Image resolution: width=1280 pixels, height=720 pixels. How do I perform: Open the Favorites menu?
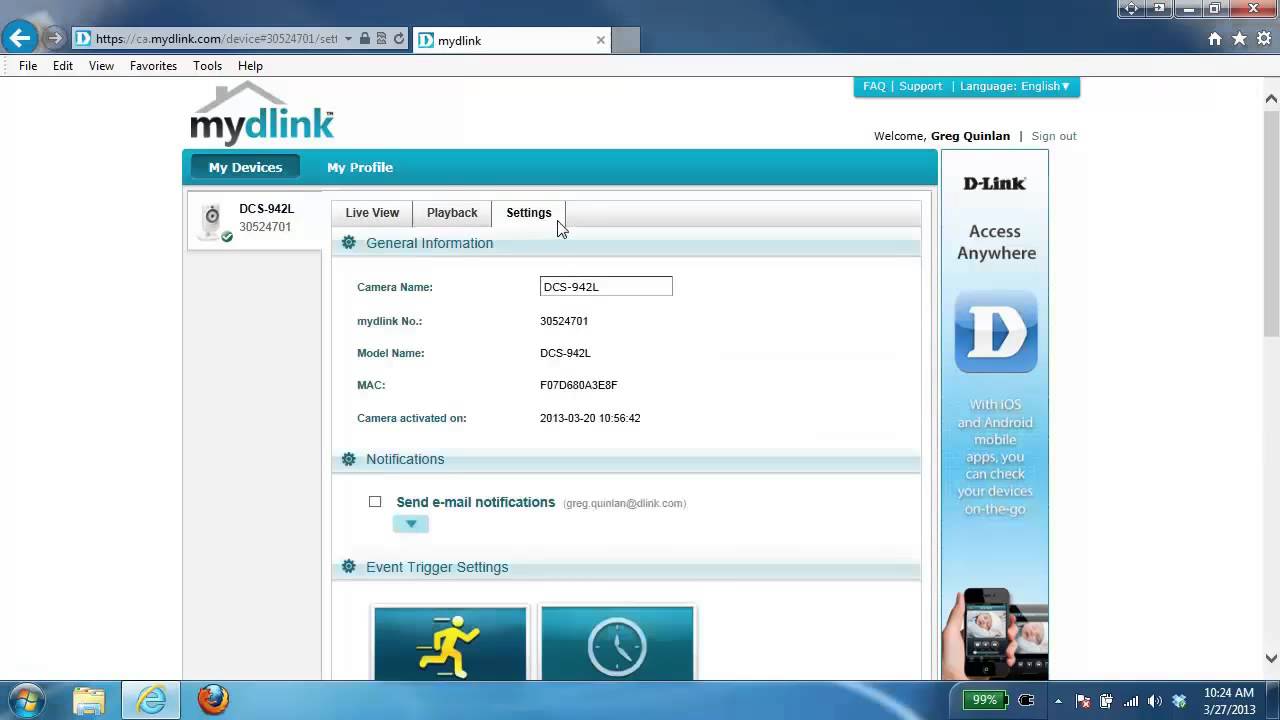(x=153, y=66)
